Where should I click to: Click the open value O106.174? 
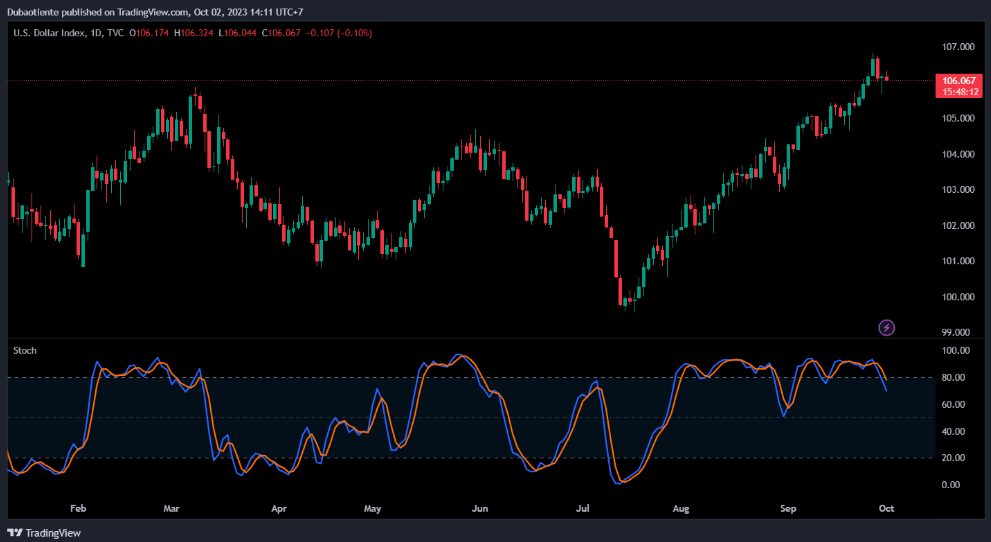149,33
